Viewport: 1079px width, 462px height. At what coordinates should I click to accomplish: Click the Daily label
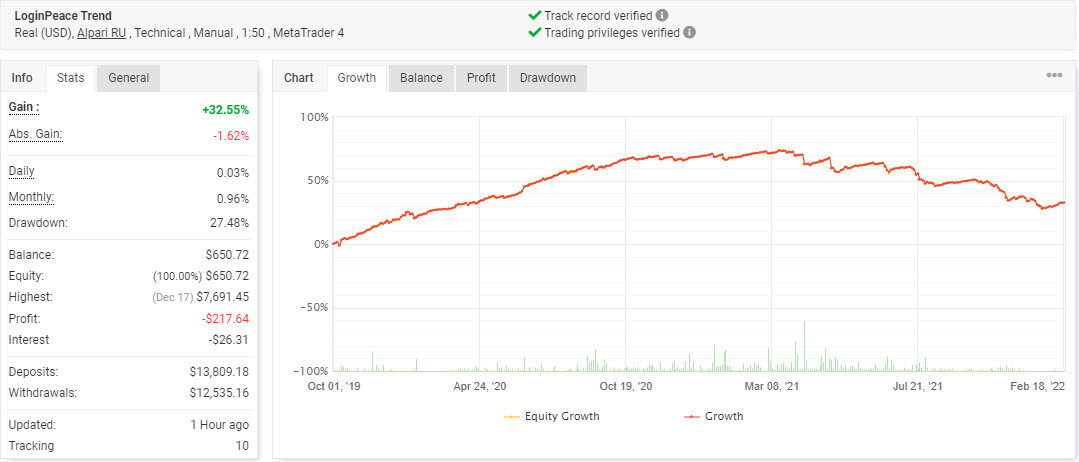click(21, 171)
